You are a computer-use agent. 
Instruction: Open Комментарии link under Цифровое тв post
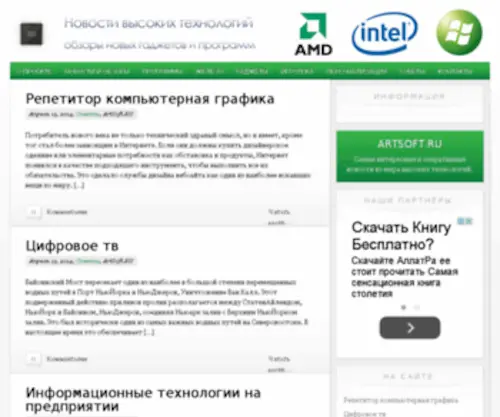point(67,359)
